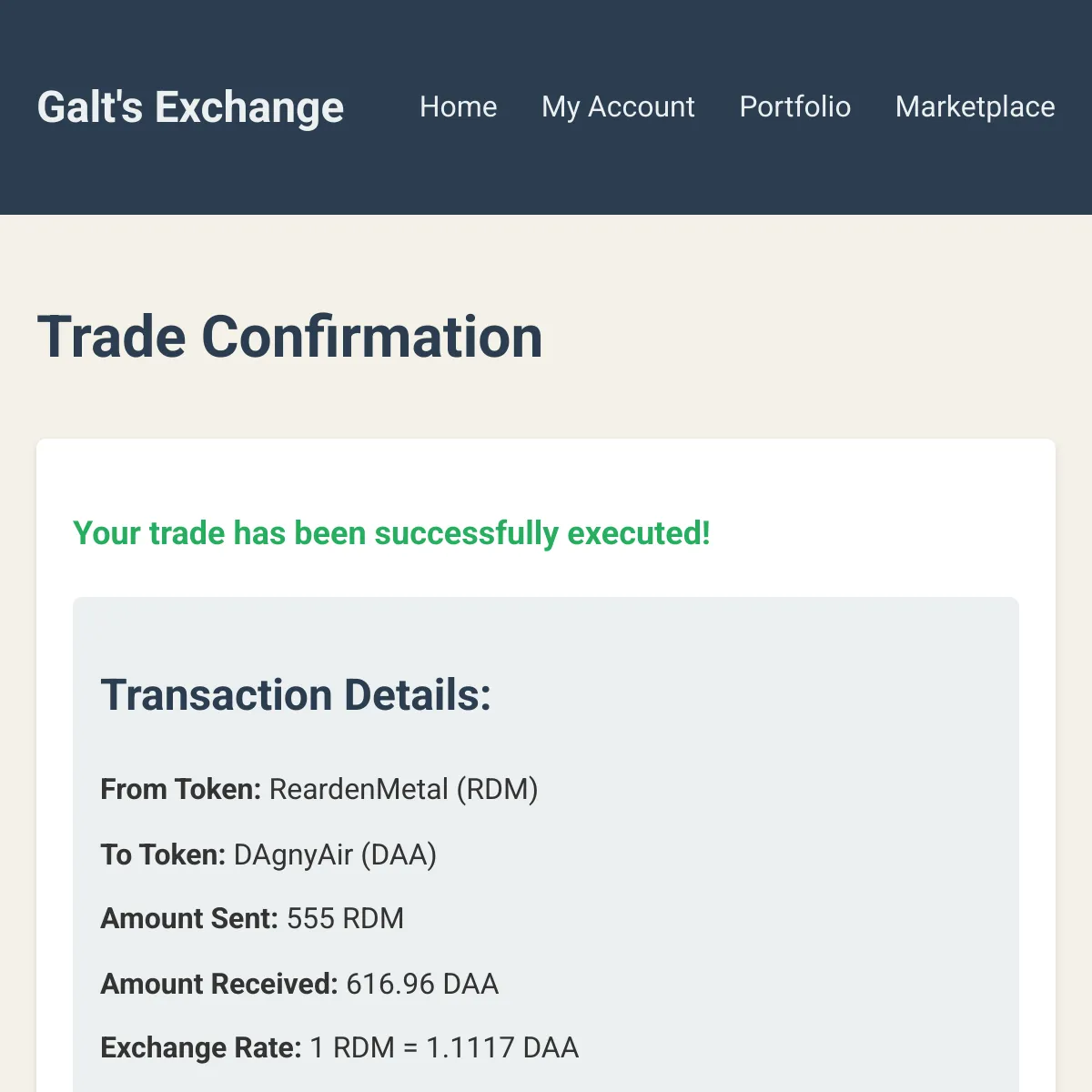Viewport: 1092px width, 1092px height.
Task: Select the 1 RDM = 1.1117 DAA rate
Action: 444,1047
